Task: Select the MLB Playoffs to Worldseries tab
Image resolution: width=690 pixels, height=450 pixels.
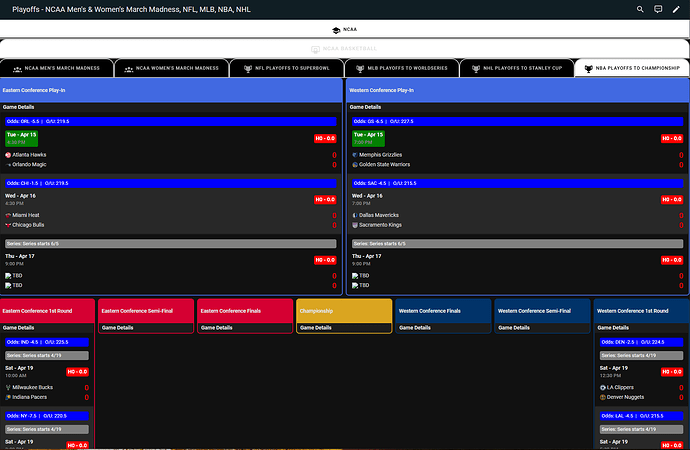Action: click(401, 68)
